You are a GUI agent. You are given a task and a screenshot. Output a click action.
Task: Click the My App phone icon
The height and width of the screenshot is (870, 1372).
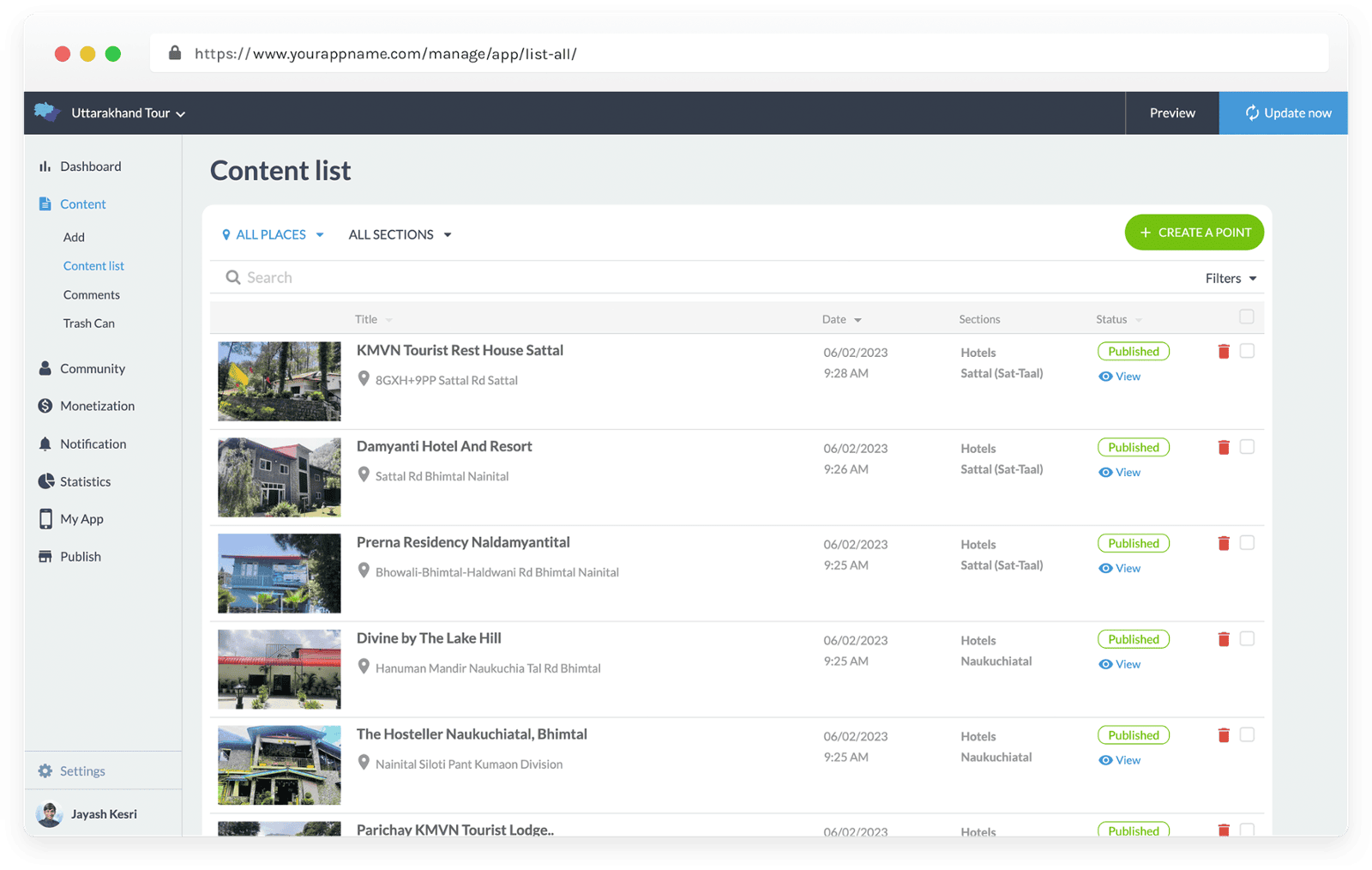click(45, 519)
